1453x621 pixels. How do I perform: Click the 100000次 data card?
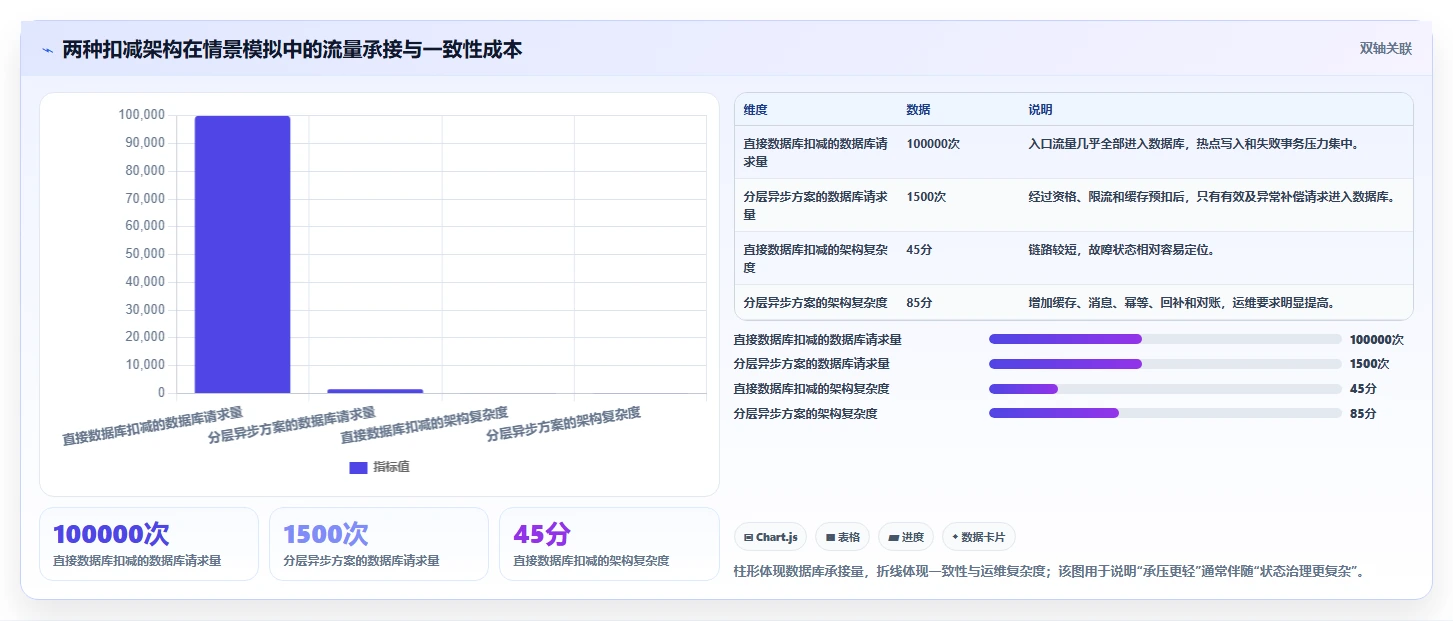(149, 544)
